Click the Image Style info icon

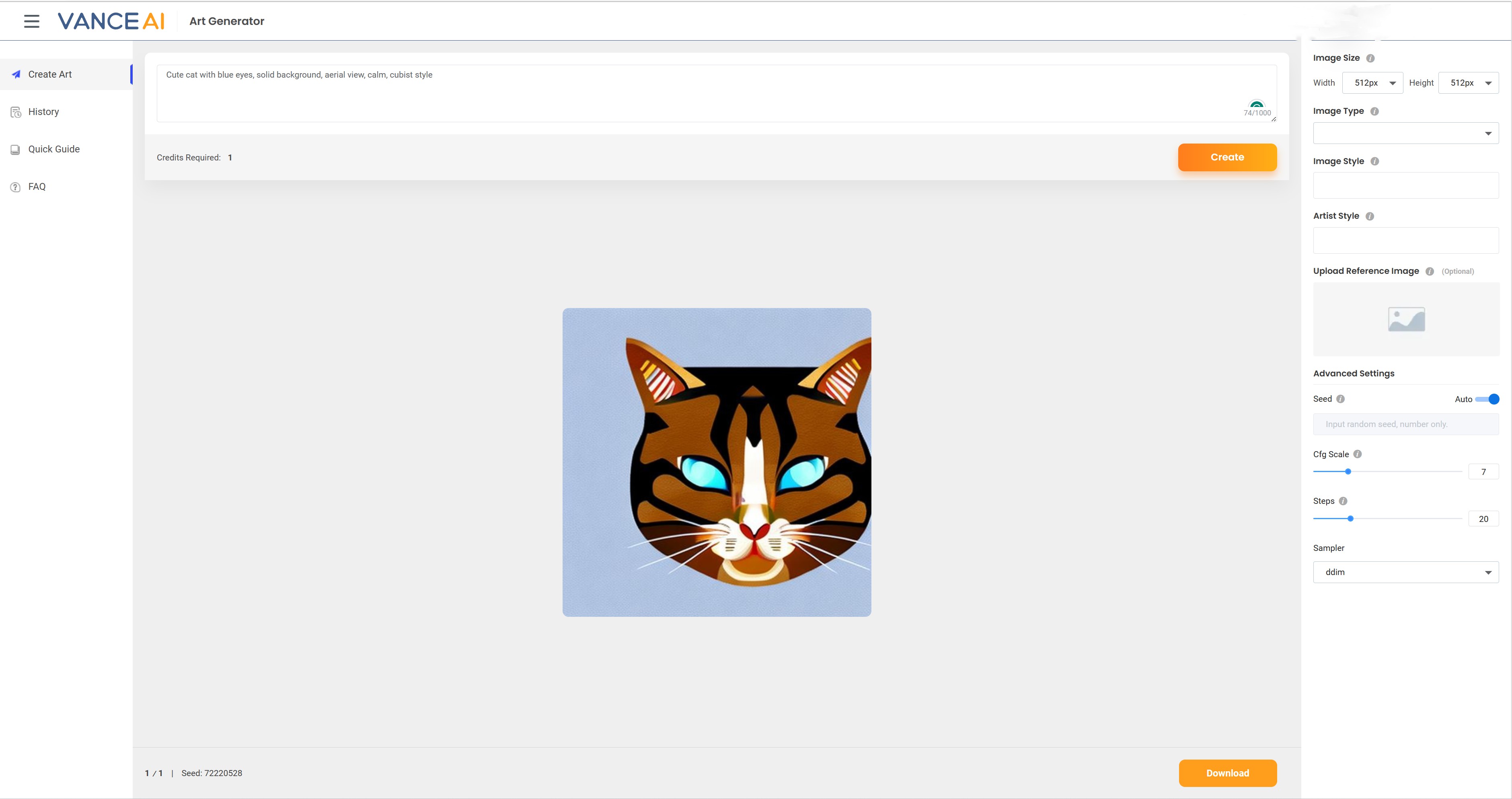[x=1374, y=161]
